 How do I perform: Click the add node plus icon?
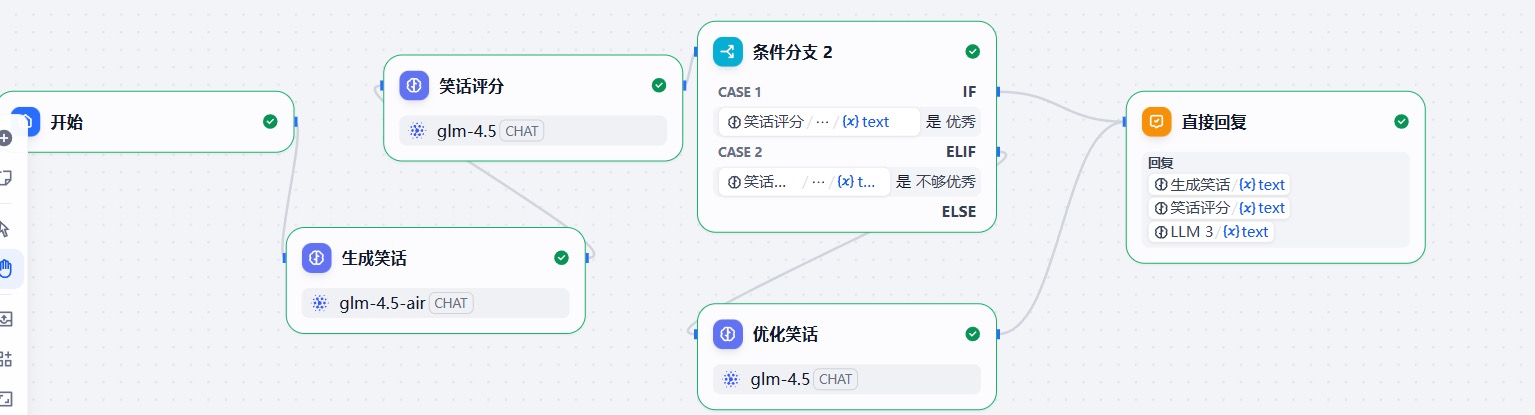click(x=6, y=138)
